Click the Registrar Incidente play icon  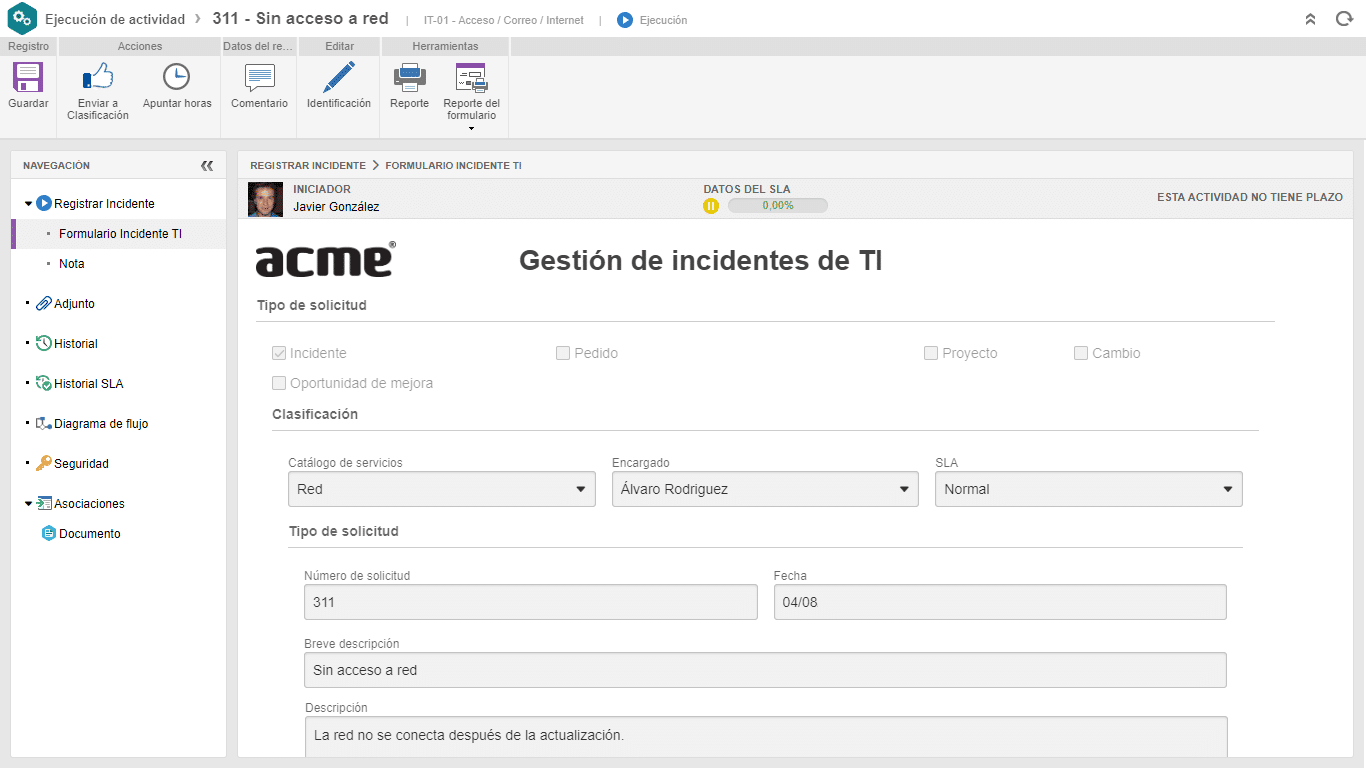[x=43, y=203]
